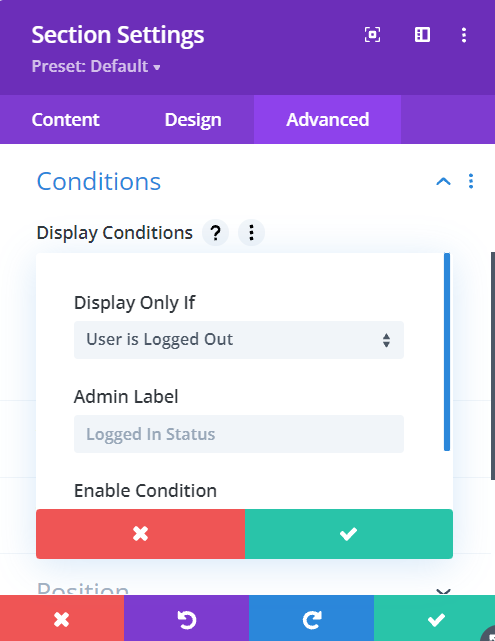Save section settings with bottom green check
The height and width of the screenshot is (641, 495).
pyautogui.click(x=435, y=619)
